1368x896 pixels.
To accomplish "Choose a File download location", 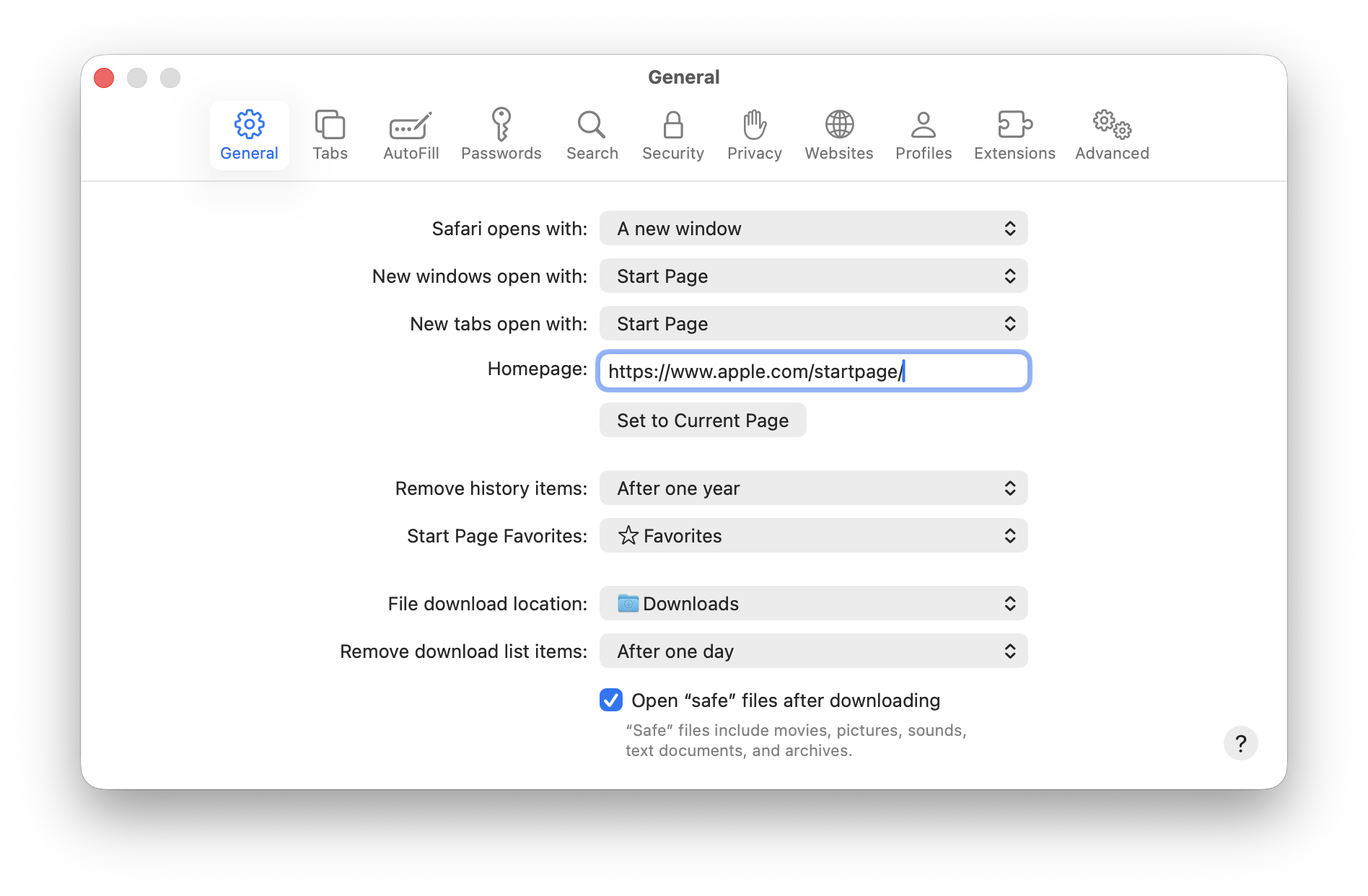I will [x=813, y=604].
